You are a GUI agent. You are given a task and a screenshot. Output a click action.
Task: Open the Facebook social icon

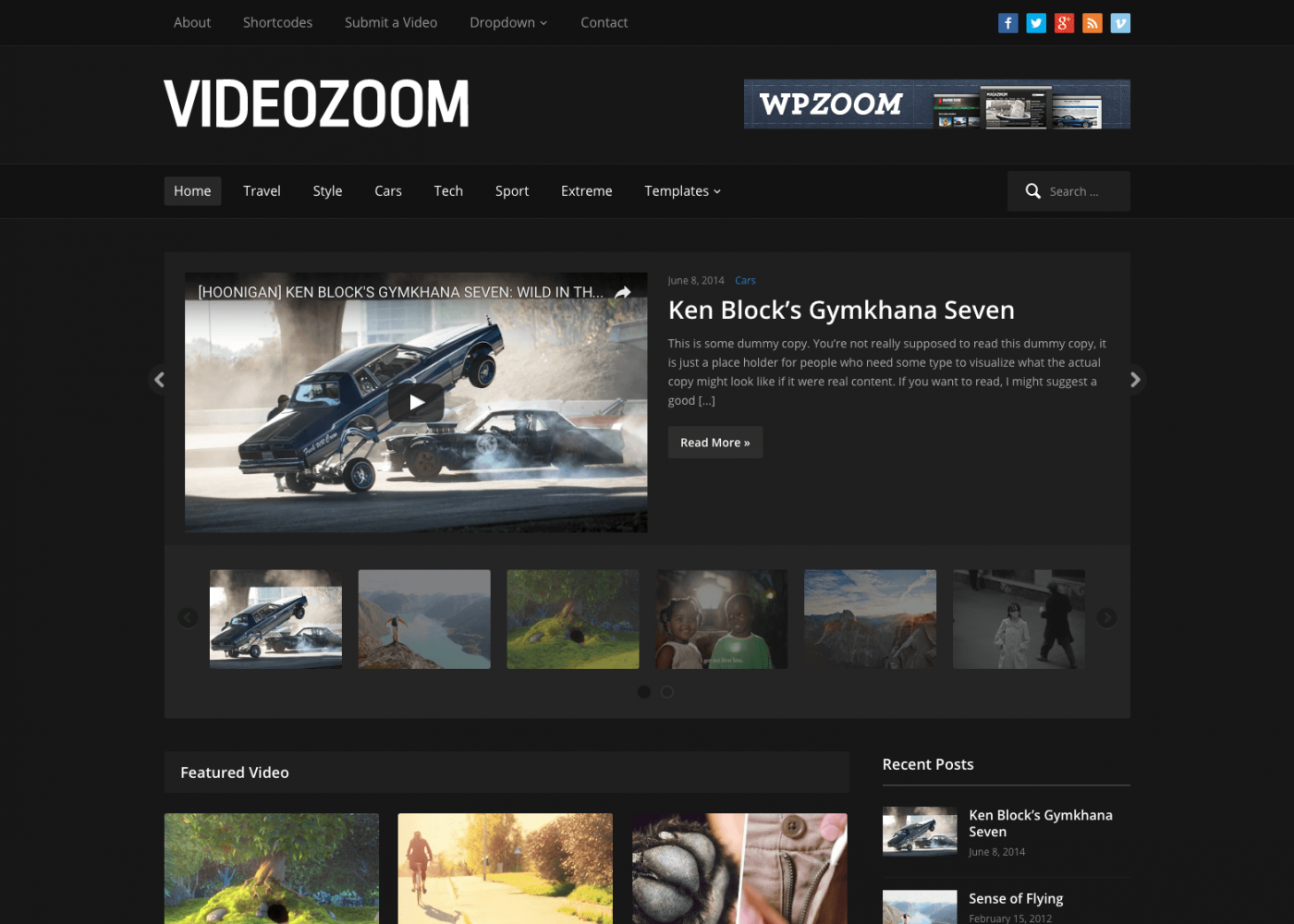1007,22
